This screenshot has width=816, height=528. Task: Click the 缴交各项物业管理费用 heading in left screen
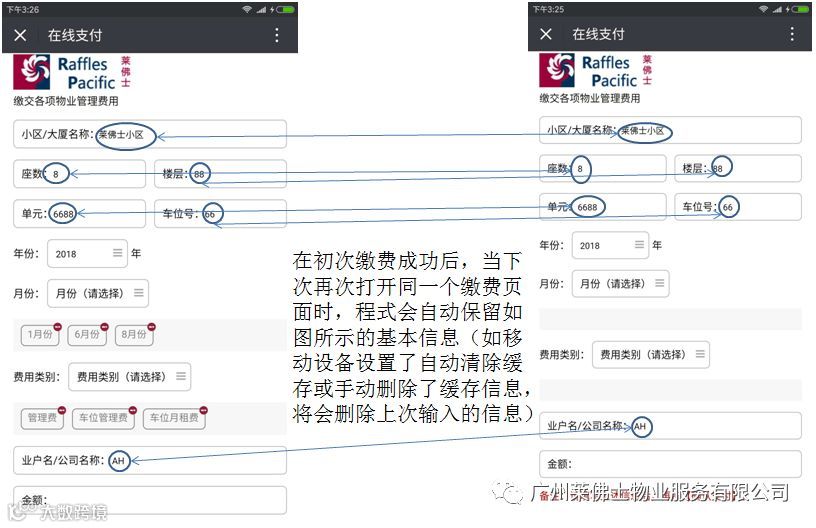66,101
